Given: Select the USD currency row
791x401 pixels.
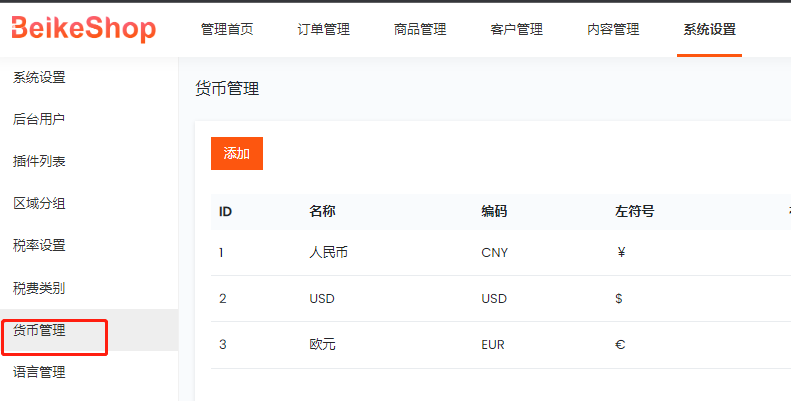Looking at the screenshot, I should tap(501, 299).
